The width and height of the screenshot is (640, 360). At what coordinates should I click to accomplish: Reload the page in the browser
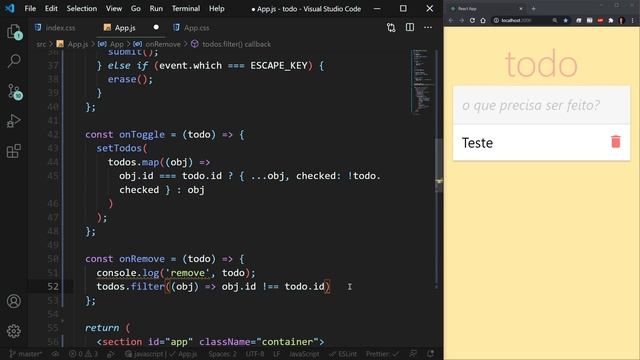pos(472,20)
